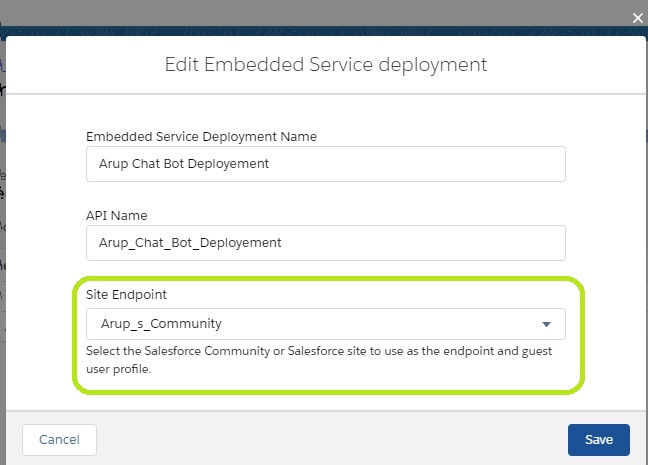Click the 'Edit Embedded Service deployment' heading
648x465 pixels.
pos(326,64)
